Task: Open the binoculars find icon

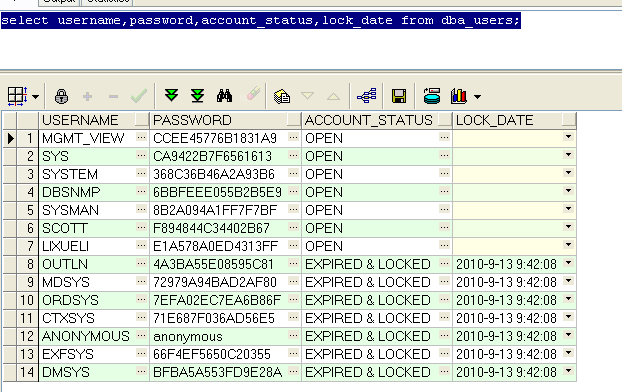Action: [224, 96]
